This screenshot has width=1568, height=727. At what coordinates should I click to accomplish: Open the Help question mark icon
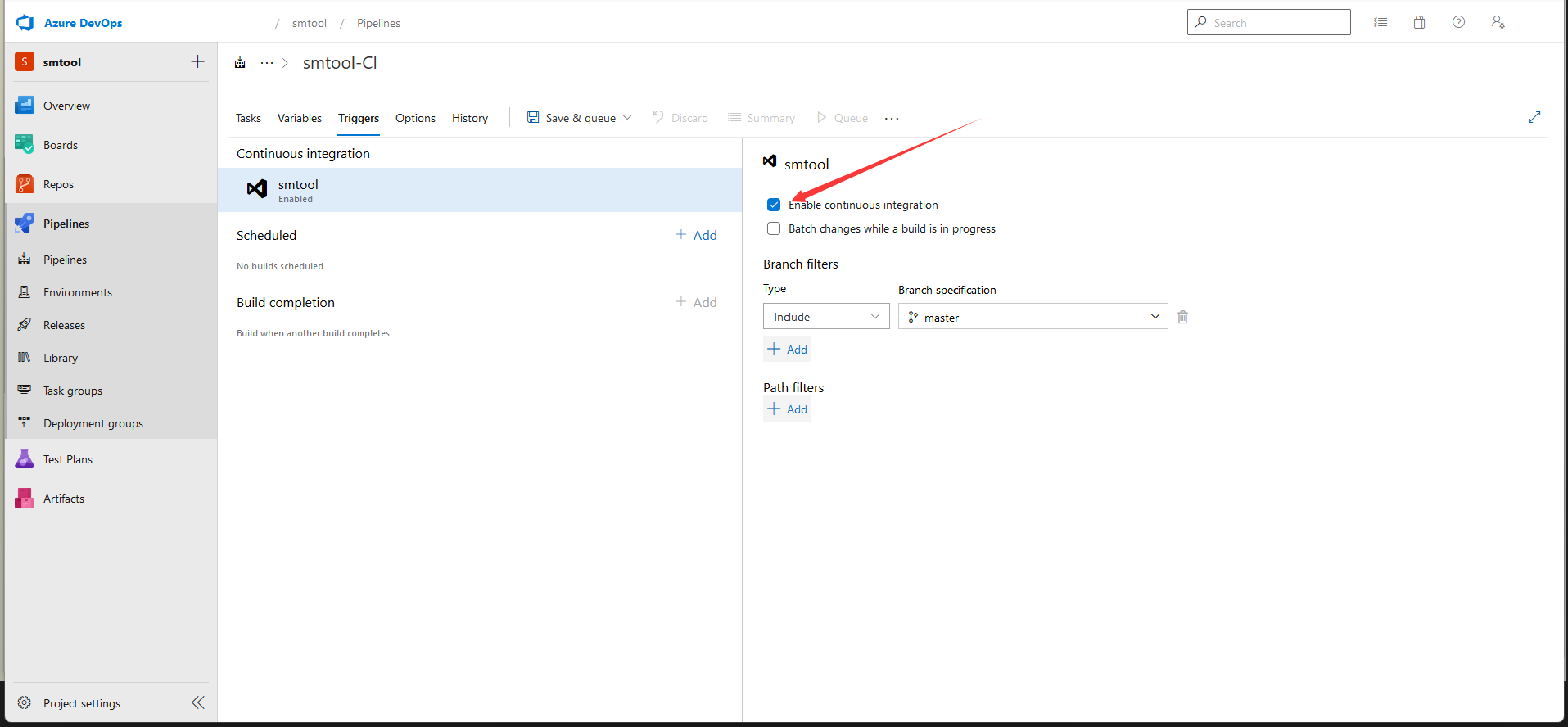point(1458,23)
